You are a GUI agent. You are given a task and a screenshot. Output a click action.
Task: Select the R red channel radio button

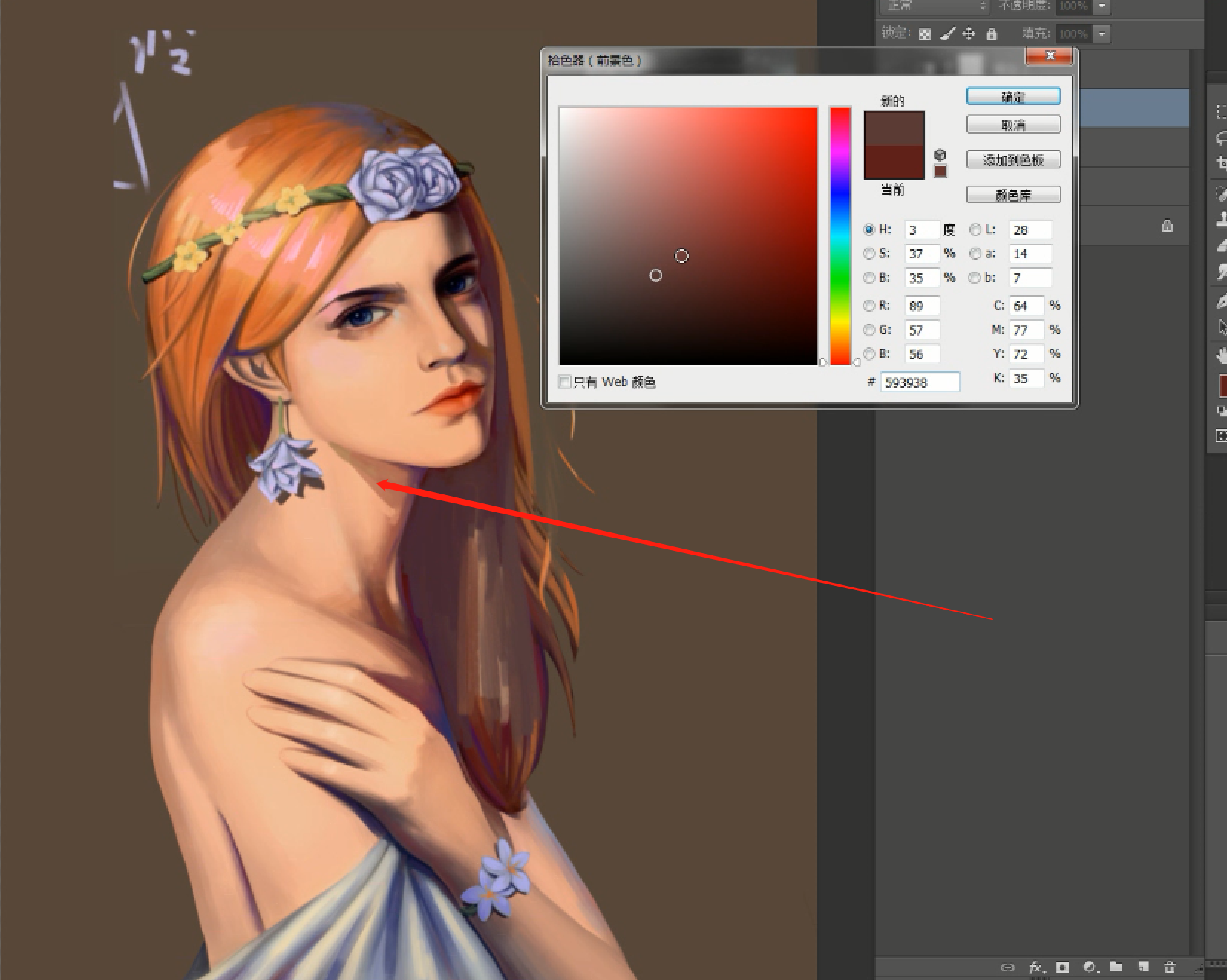[x=869, y=306]
